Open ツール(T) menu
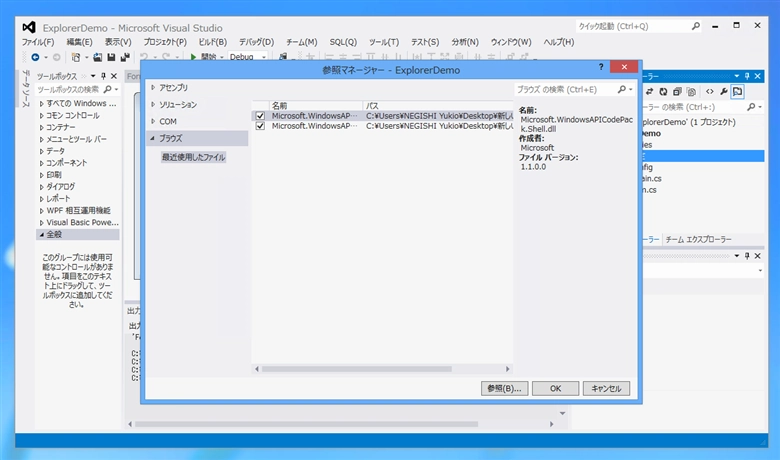This screenshot has width=780, height=460. pyautogui.click(x=384, y=42)
